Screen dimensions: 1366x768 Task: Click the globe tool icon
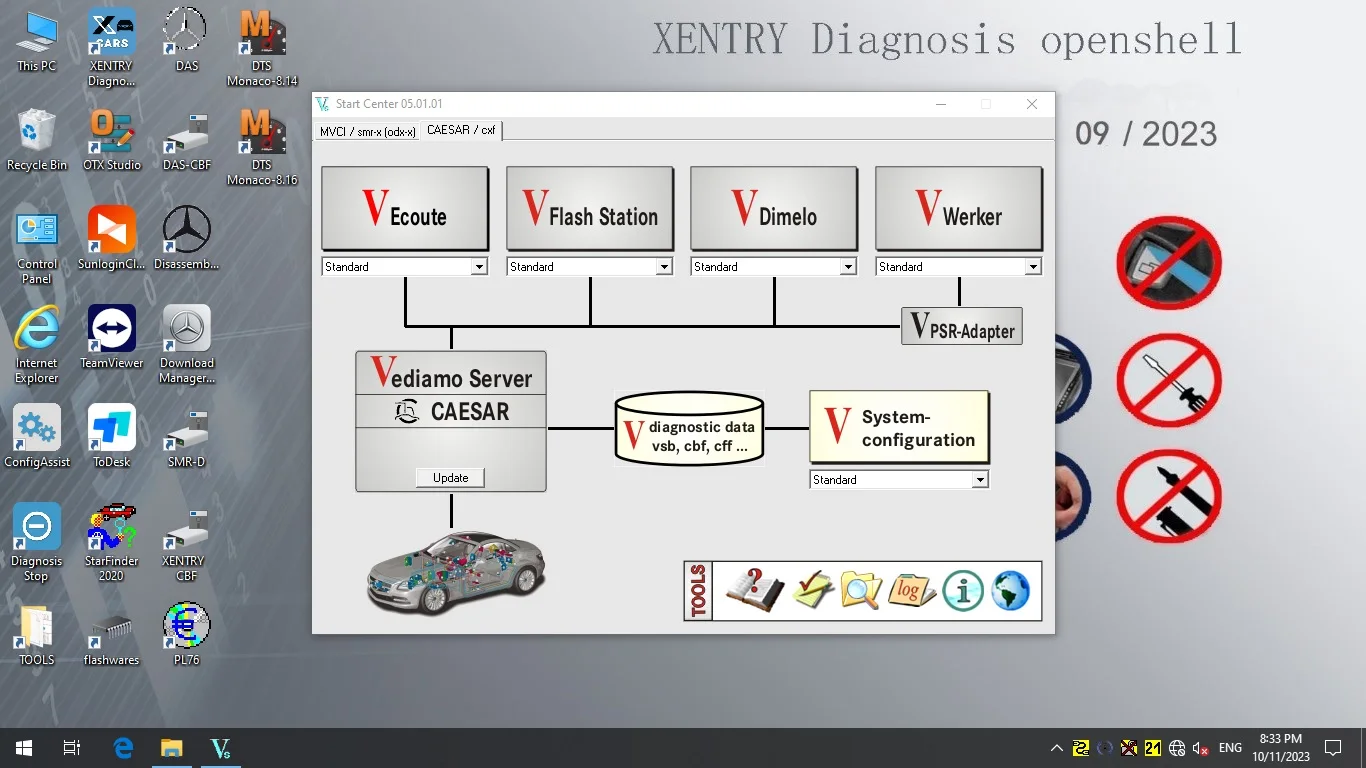[1010, 591]
